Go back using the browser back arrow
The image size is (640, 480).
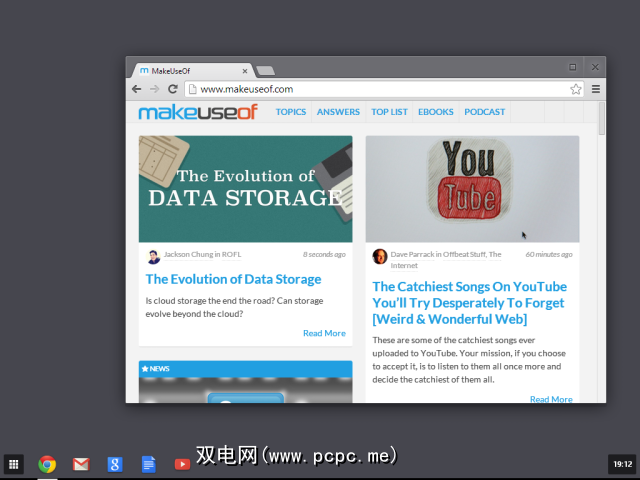pos(137,89)
